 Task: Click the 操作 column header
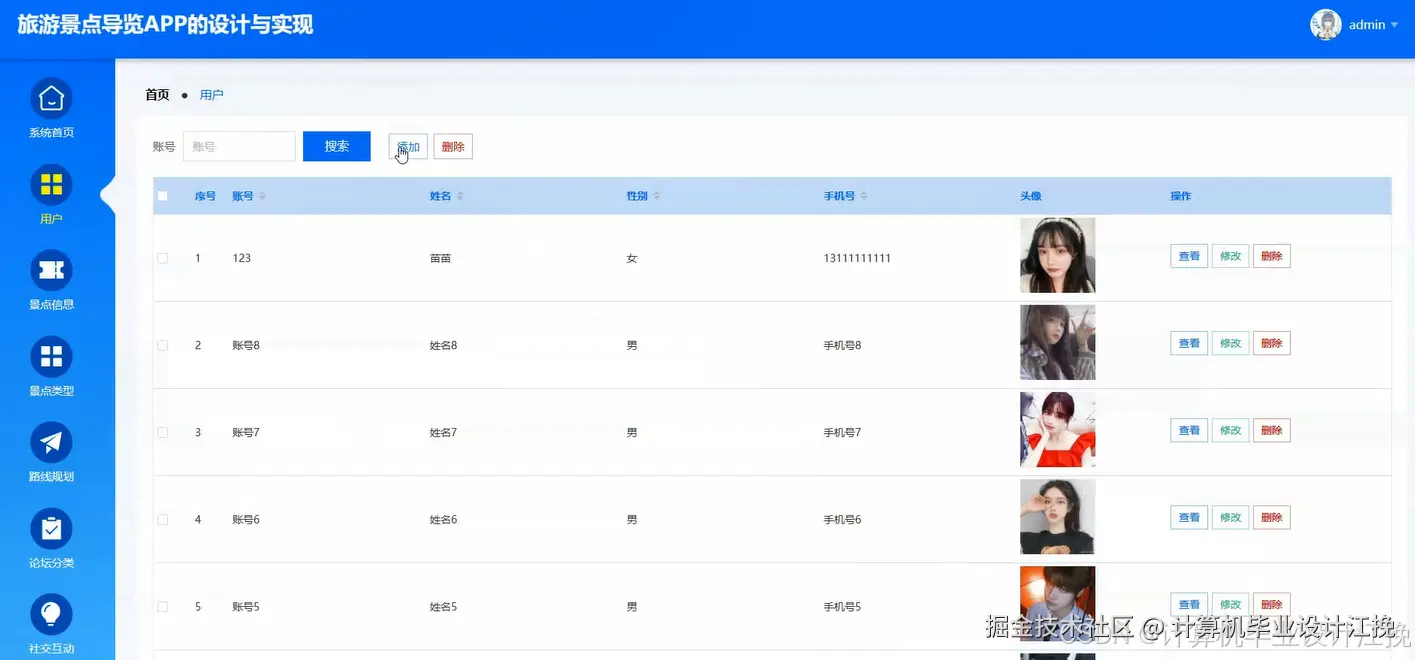pyautogui.click(x=1181, y=196)
